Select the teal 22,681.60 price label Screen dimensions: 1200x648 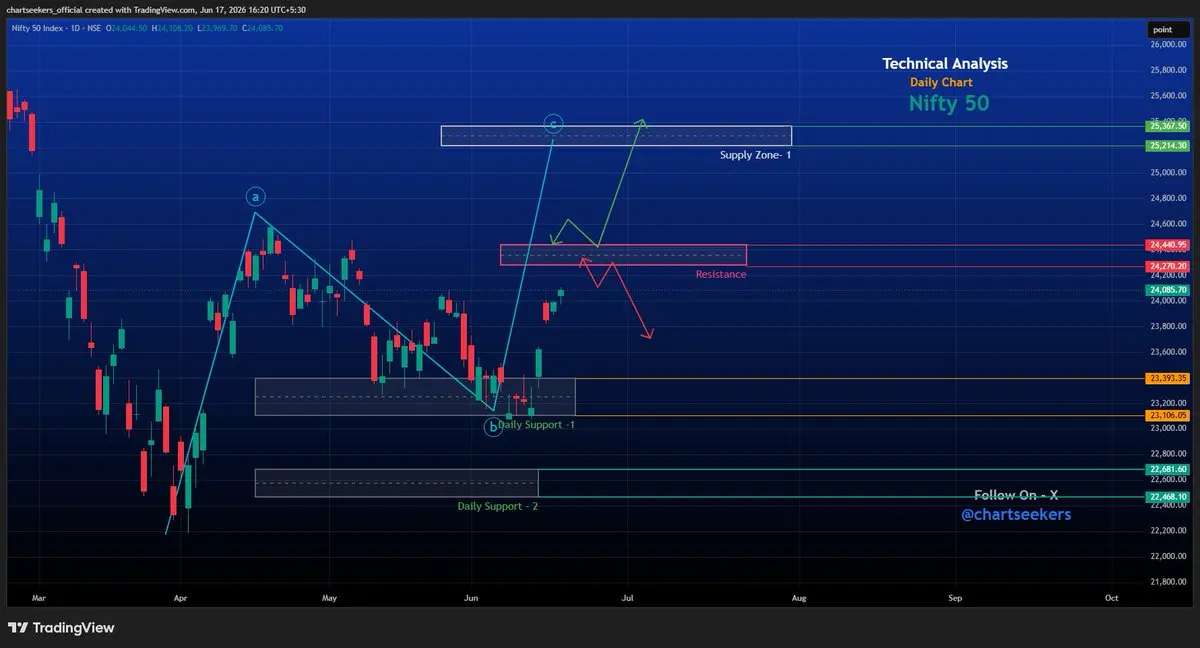1168,469
